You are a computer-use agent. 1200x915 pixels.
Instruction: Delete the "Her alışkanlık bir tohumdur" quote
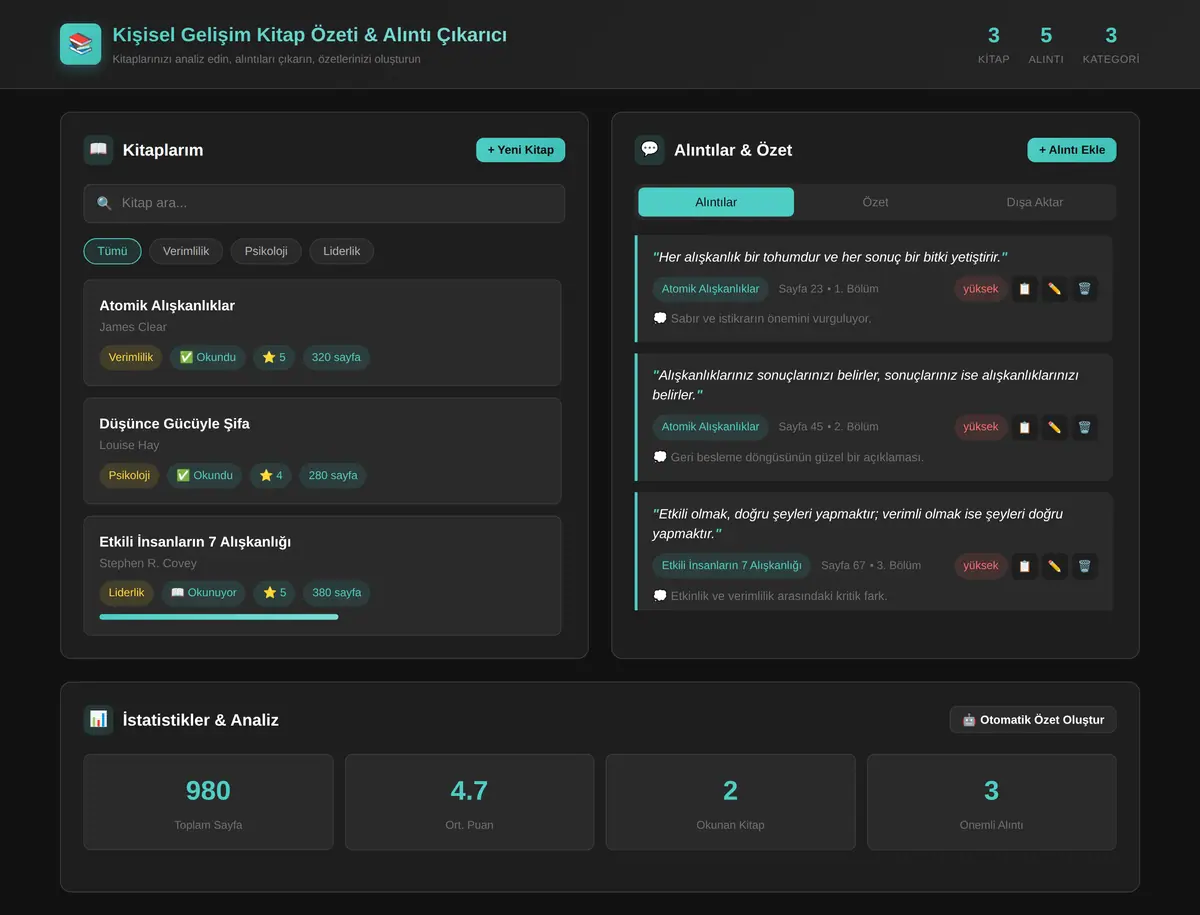click(x=1084, y=289)
